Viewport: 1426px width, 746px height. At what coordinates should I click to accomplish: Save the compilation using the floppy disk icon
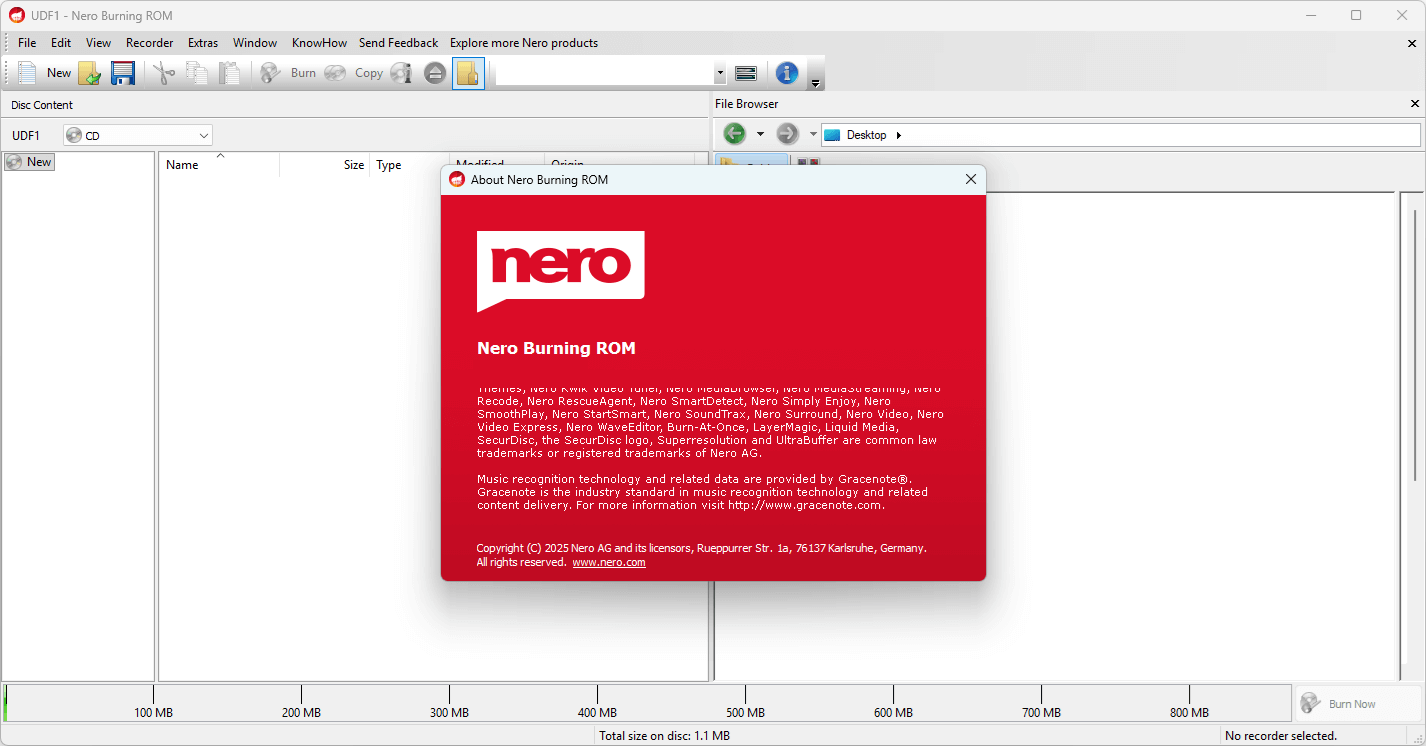click(122, 72)
